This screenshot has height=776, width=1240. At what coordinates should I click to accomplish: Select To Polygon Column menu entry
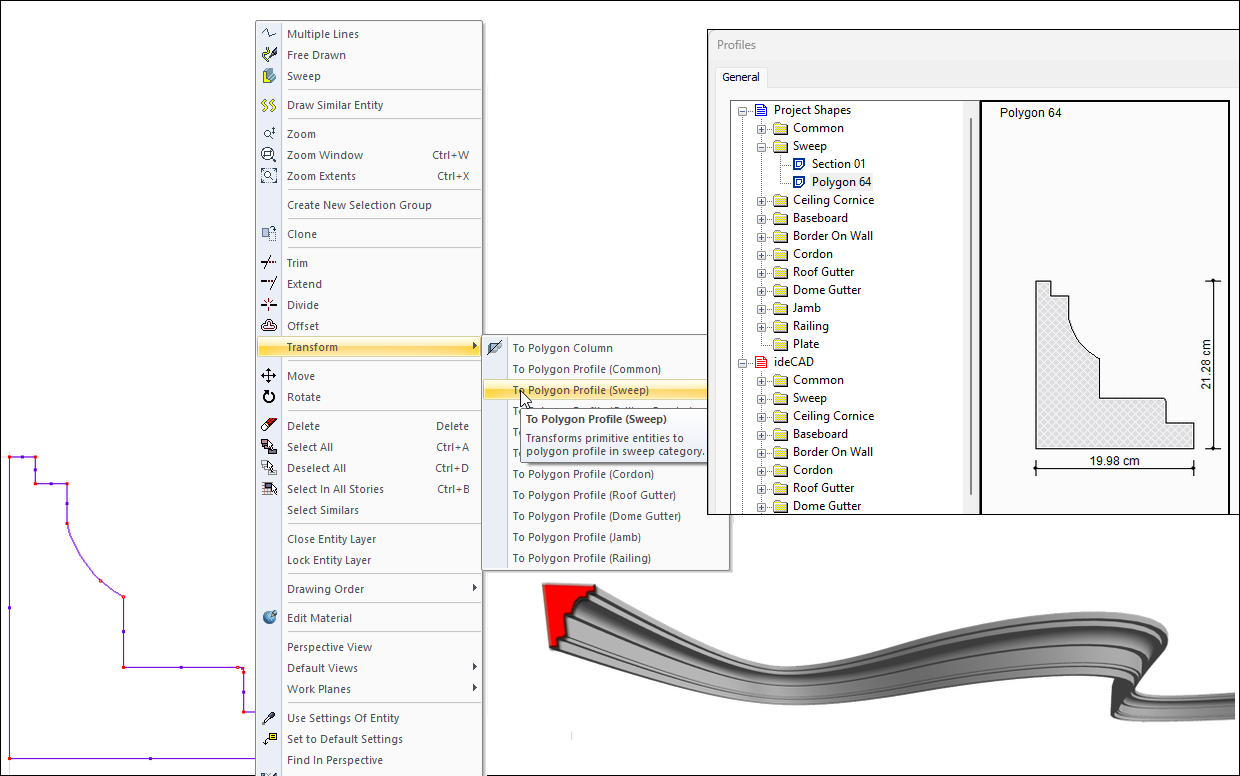coord(562,348)
